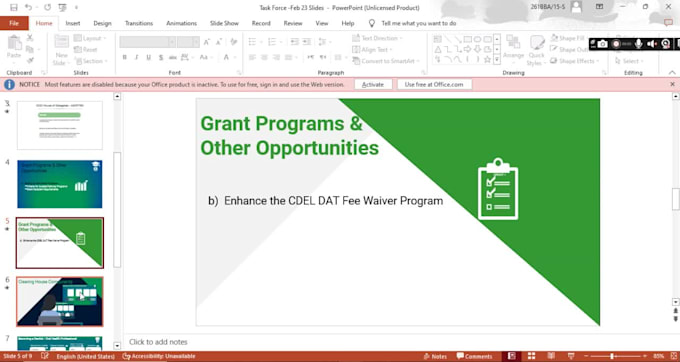Click the Redo/Repeat icon in title bar
The image size is (680, 362).
point(48,7)
